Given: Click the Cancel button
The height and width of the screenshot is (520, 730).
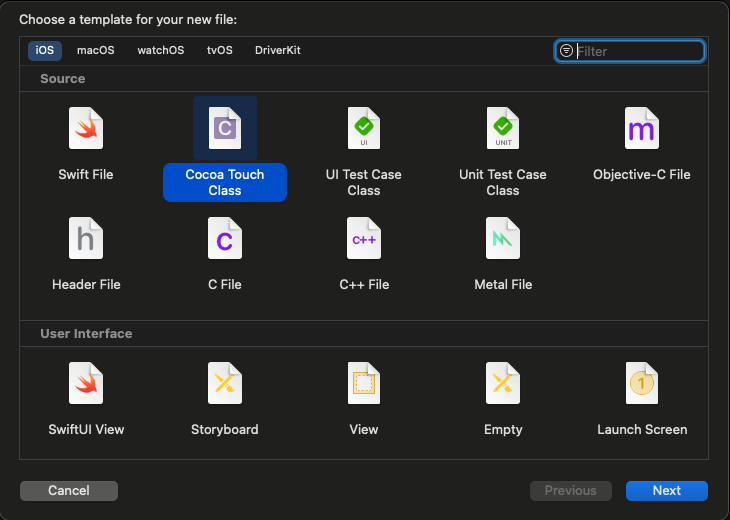Looking at the screenshot, I should click(69, 491).
